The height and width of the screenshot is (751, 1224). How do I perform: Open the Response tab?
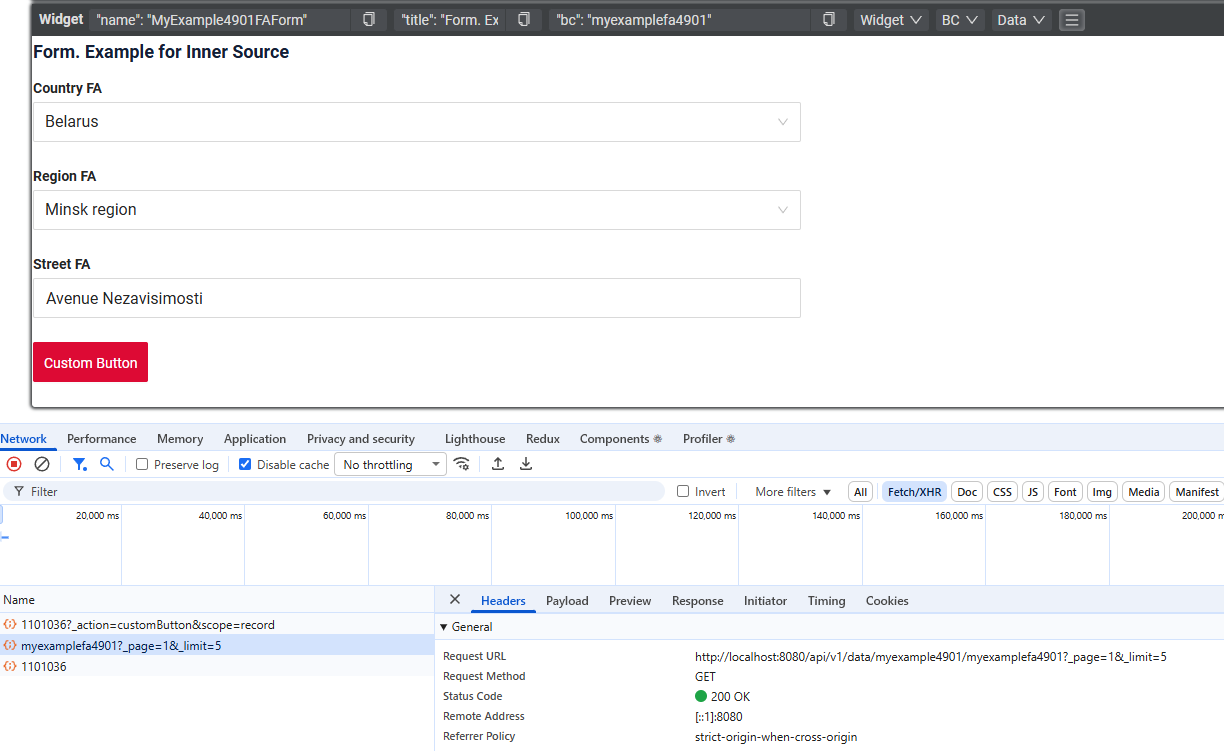[x=697, y=601]
